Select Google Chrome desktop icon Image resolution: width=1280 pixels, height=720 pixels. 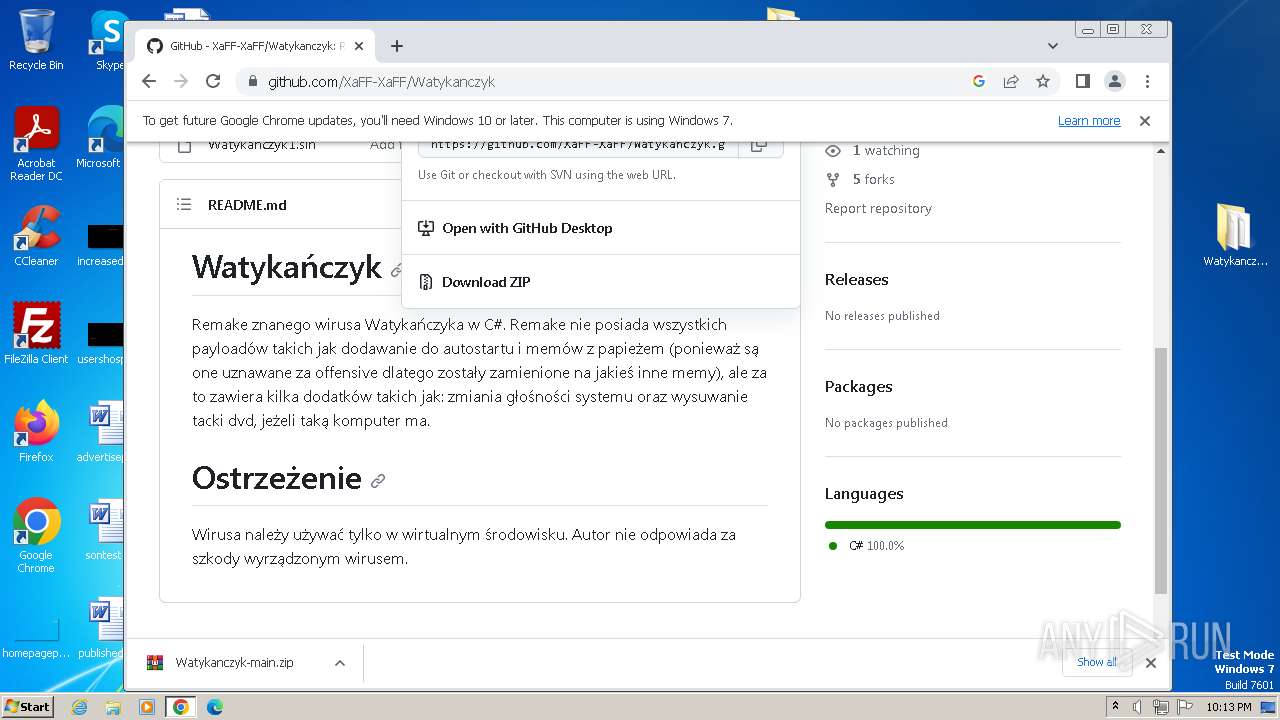[36, 535]
